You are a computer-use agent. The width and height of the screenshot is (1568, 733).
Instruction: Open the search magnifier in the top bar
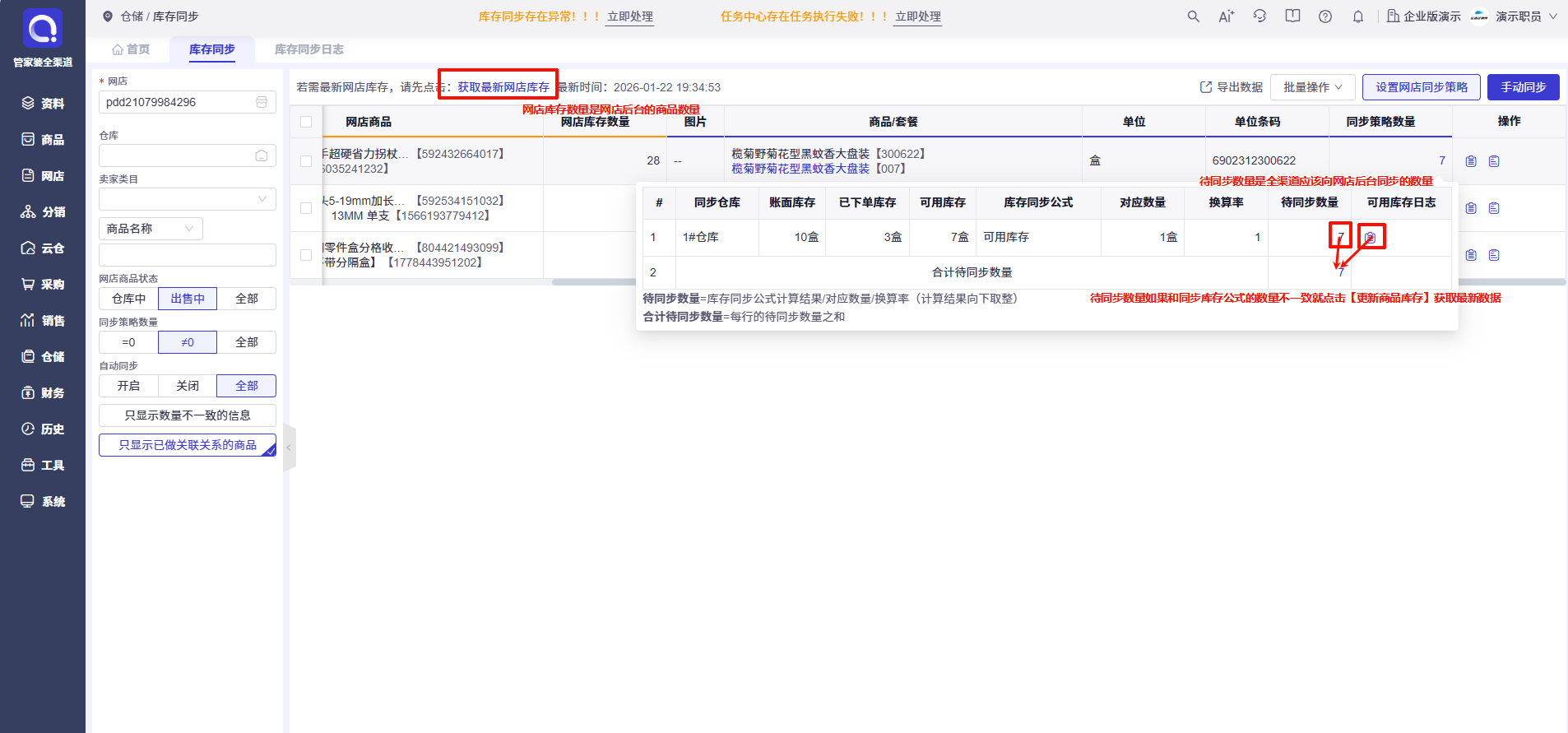1193,16
